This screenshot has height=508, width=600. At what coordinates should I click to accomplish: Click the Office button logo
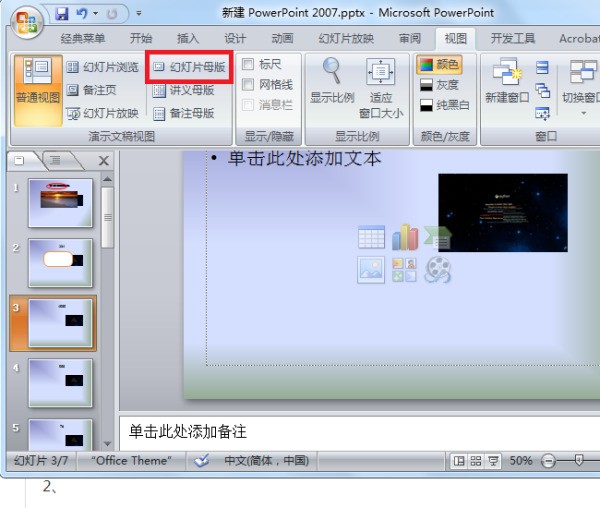(x=29, y=22)
